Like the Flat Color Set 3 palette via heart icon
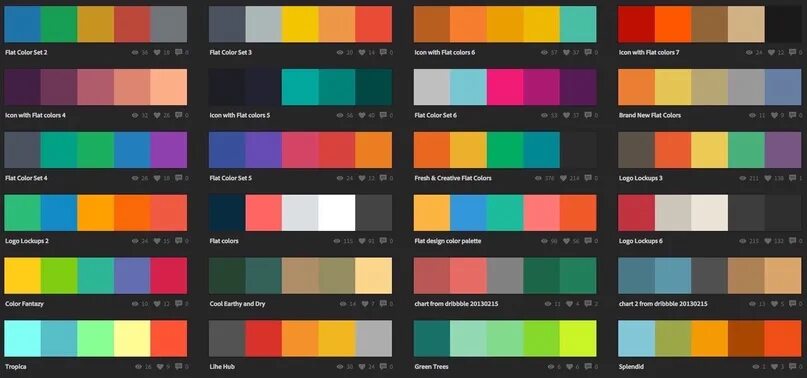 362,53
